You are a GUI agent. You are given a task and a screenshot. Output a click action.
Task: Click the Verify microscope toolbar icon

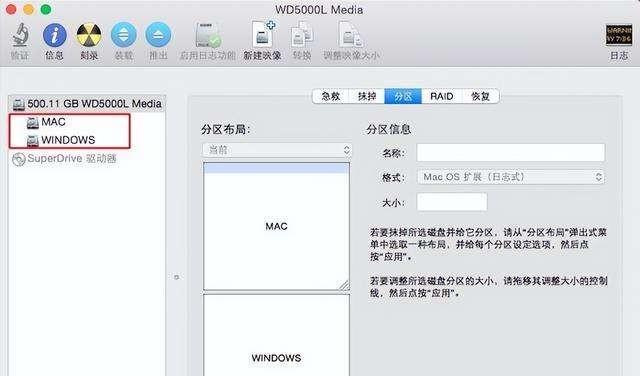point(20,35)
